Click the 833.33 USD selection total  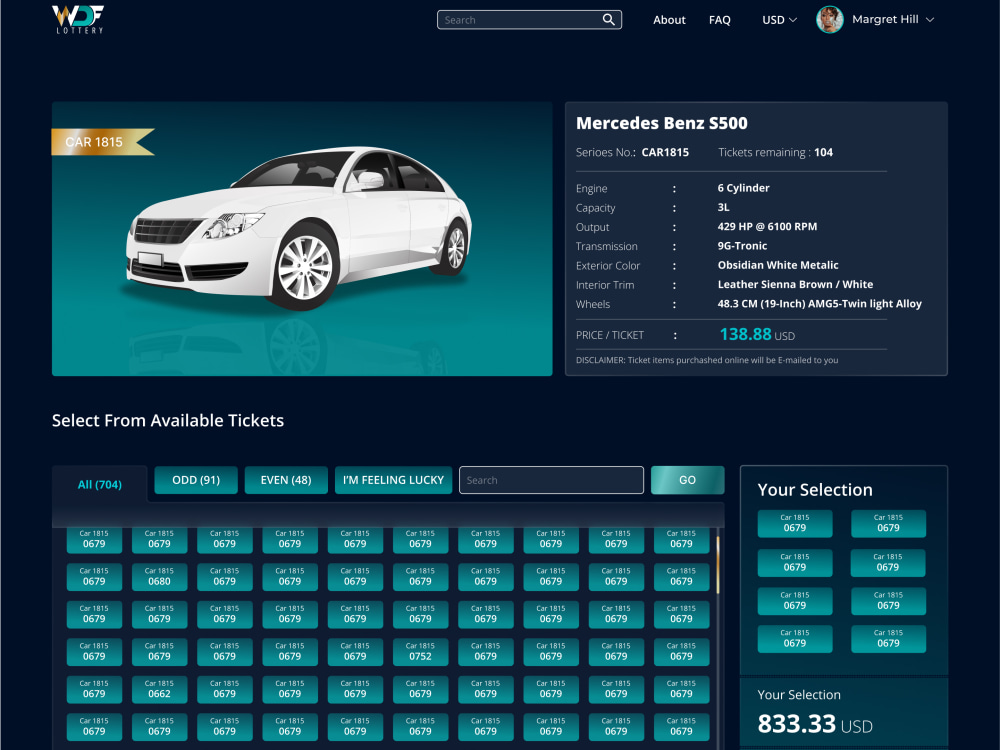pyautogui.click(x=815, y=724)
